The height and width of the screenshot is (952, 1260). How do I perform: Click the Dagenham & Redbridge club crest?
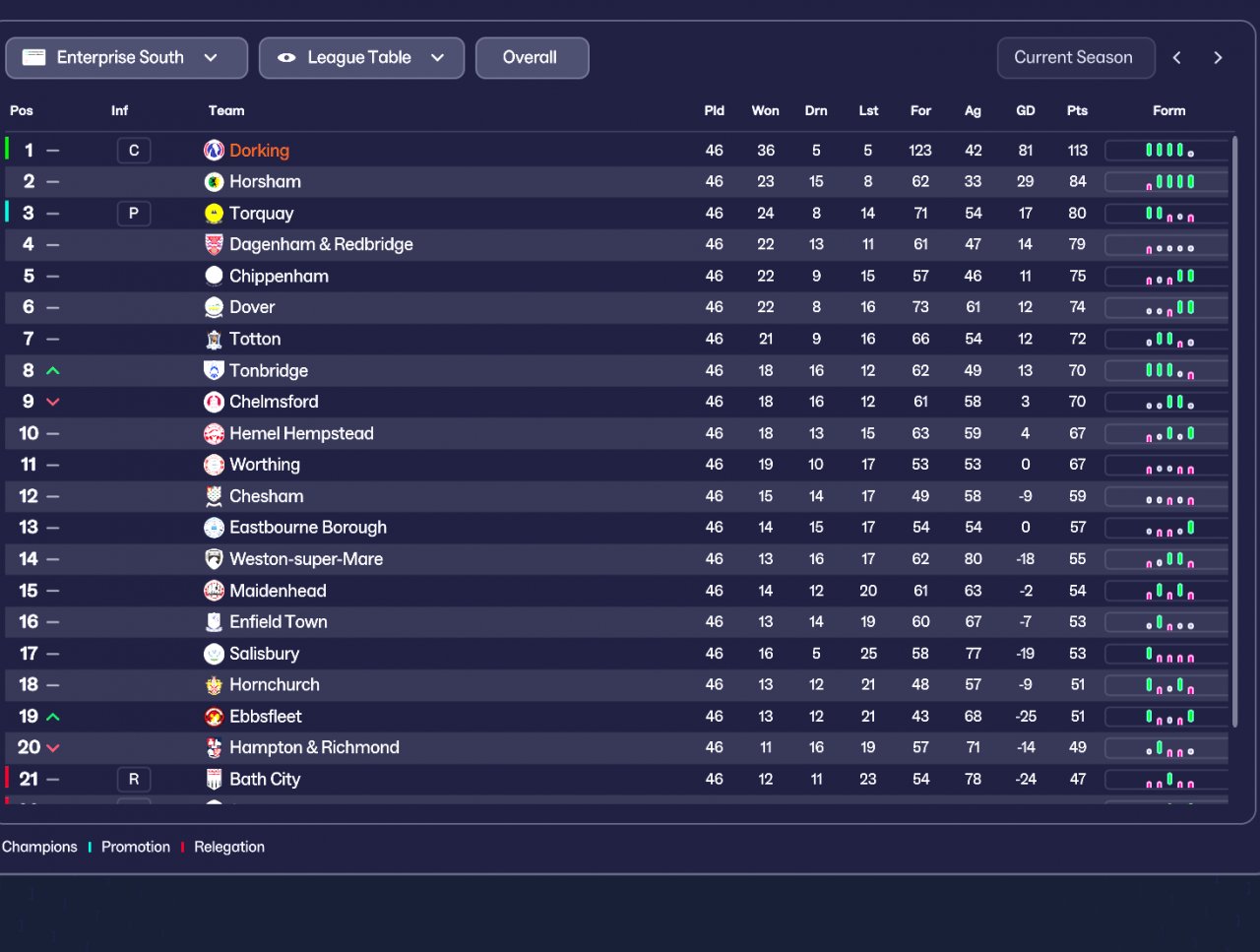click(x=214, y=244)
